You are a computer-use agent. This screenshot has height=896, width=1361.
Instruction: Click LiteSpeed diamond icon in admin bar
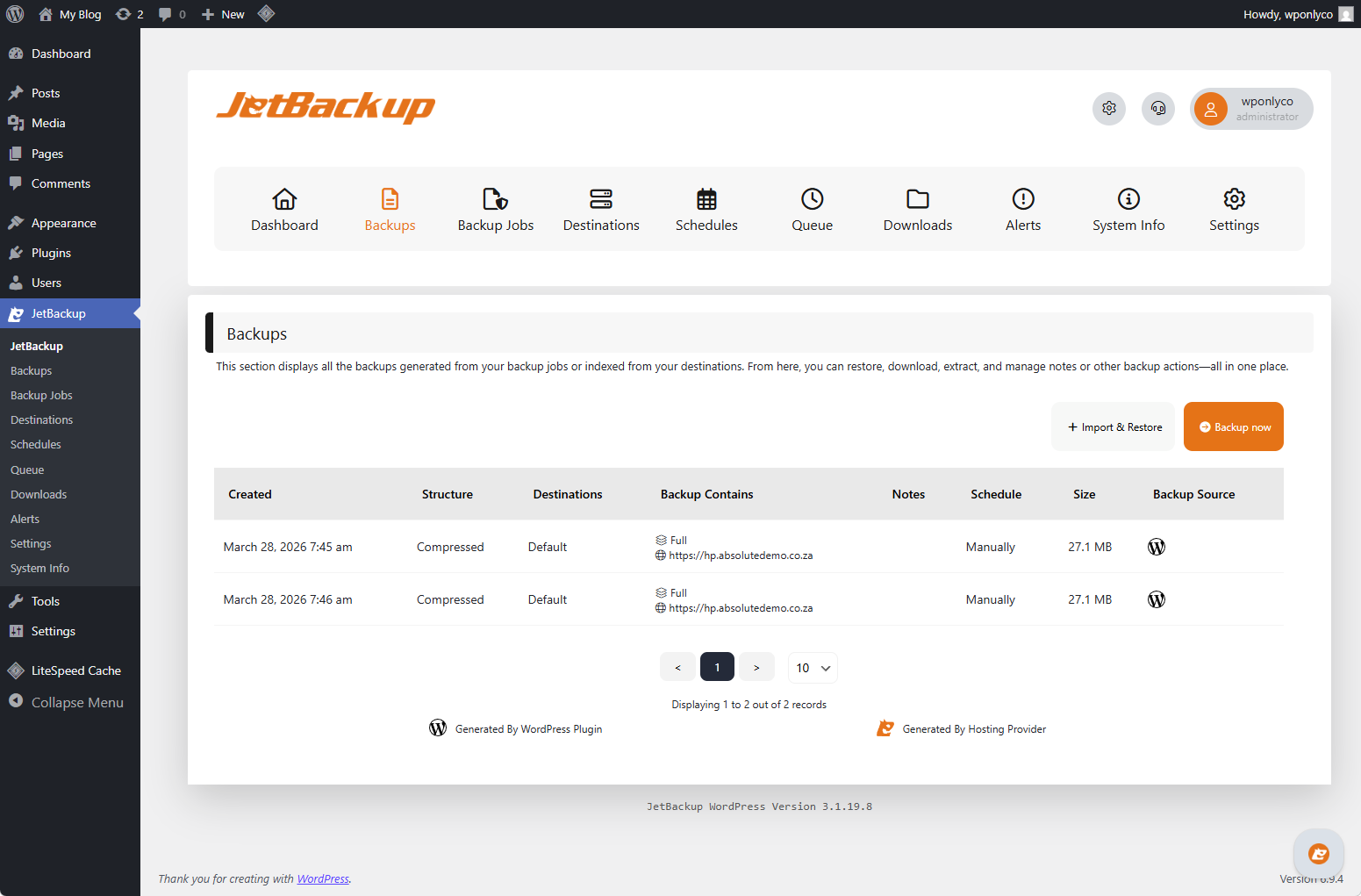pos(267,13)
